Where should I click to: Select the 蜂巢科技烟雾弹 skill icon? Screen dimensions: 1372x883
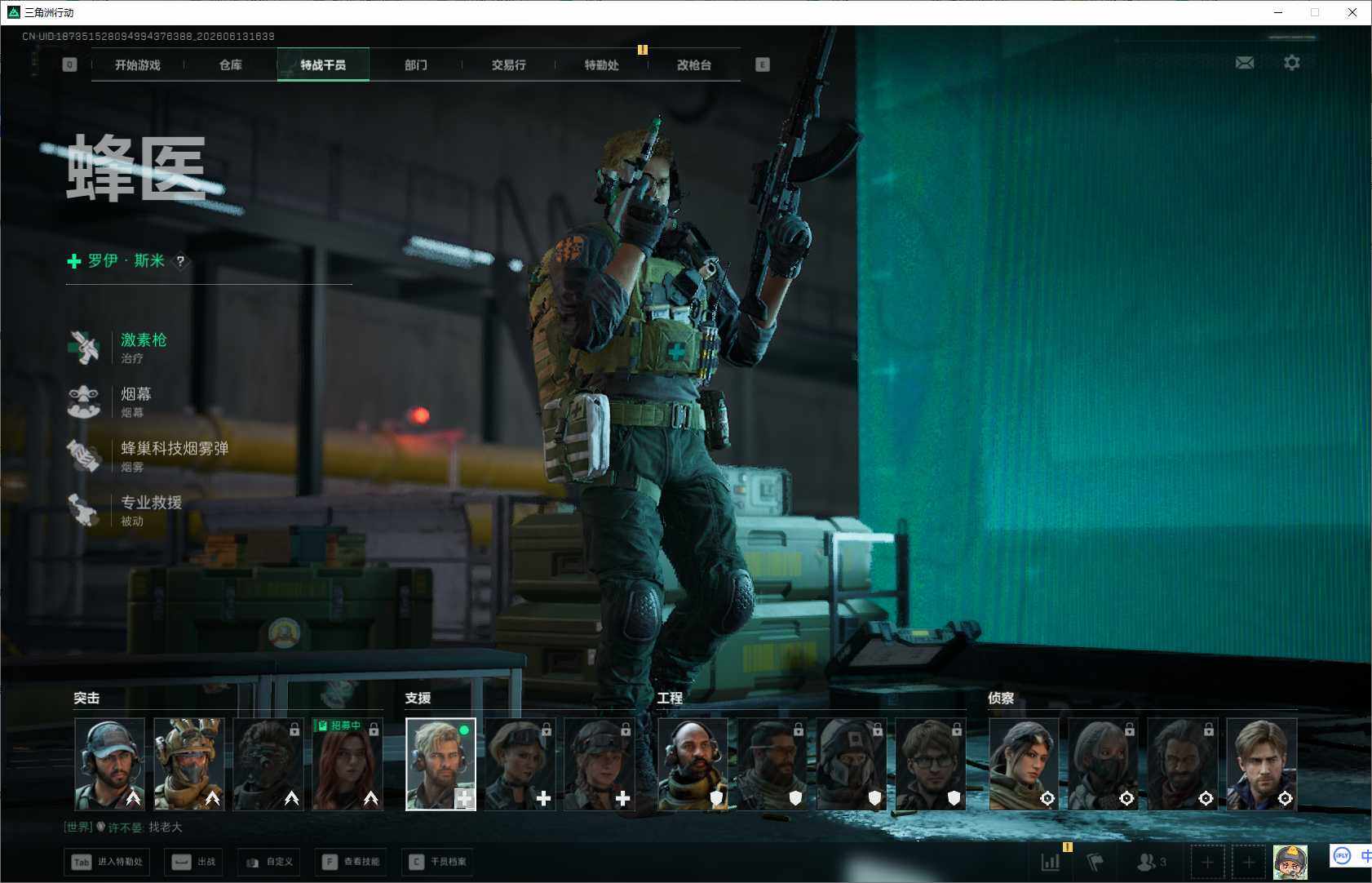click(83, 456)
